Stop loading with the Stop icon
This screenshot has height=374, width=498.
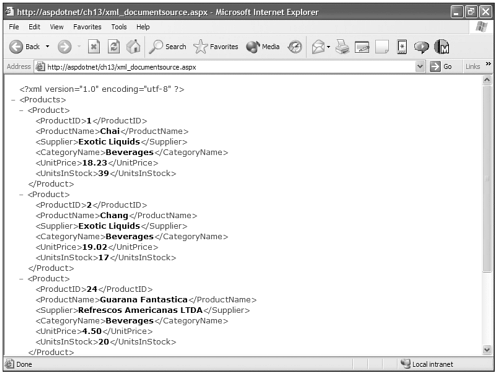[94, 47]
